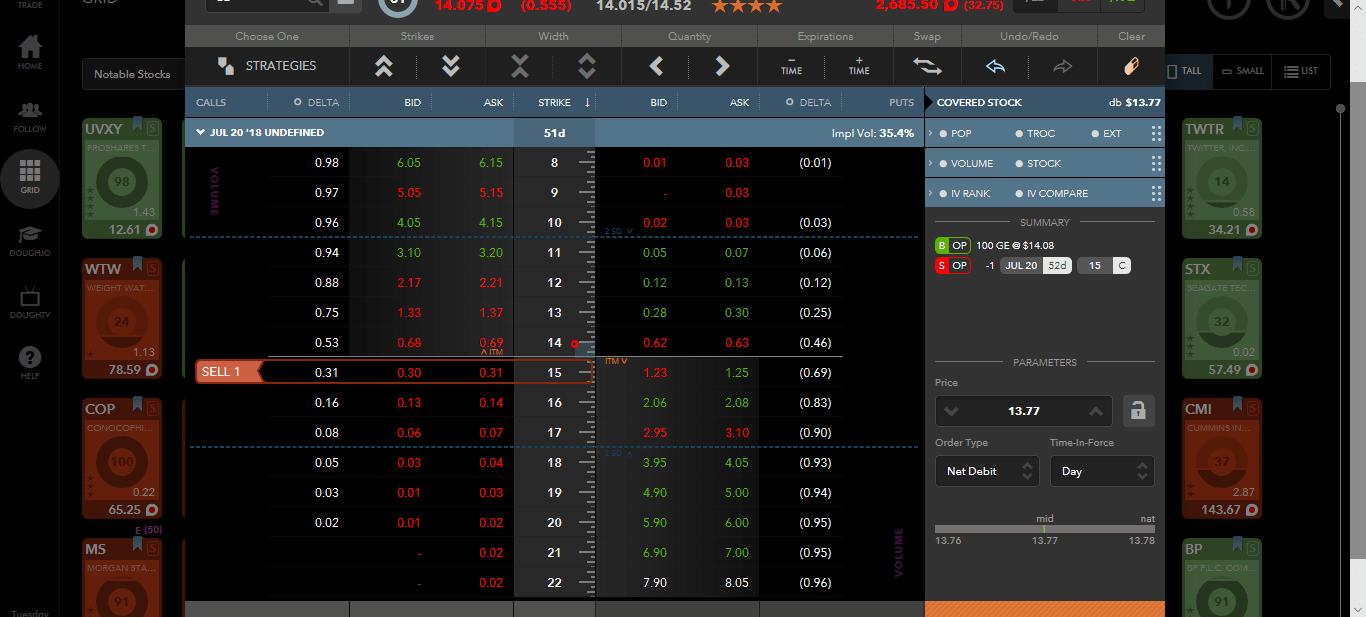This screenshot has height=617, width=1366.
Task: Click the Clear order eraser icon
Action: tap(1131, 66)
